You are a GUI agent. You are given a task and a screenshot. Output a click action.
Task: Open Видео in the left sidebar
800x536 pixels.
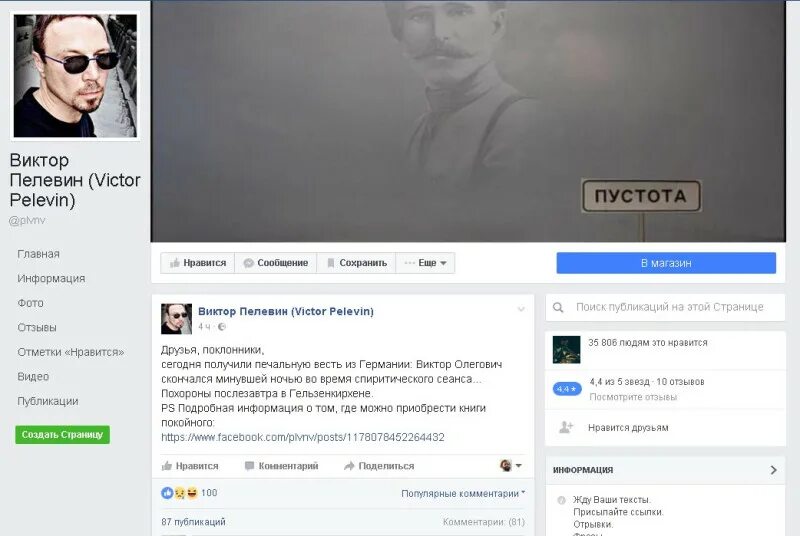pyautogui.click(x=33, y=376)
